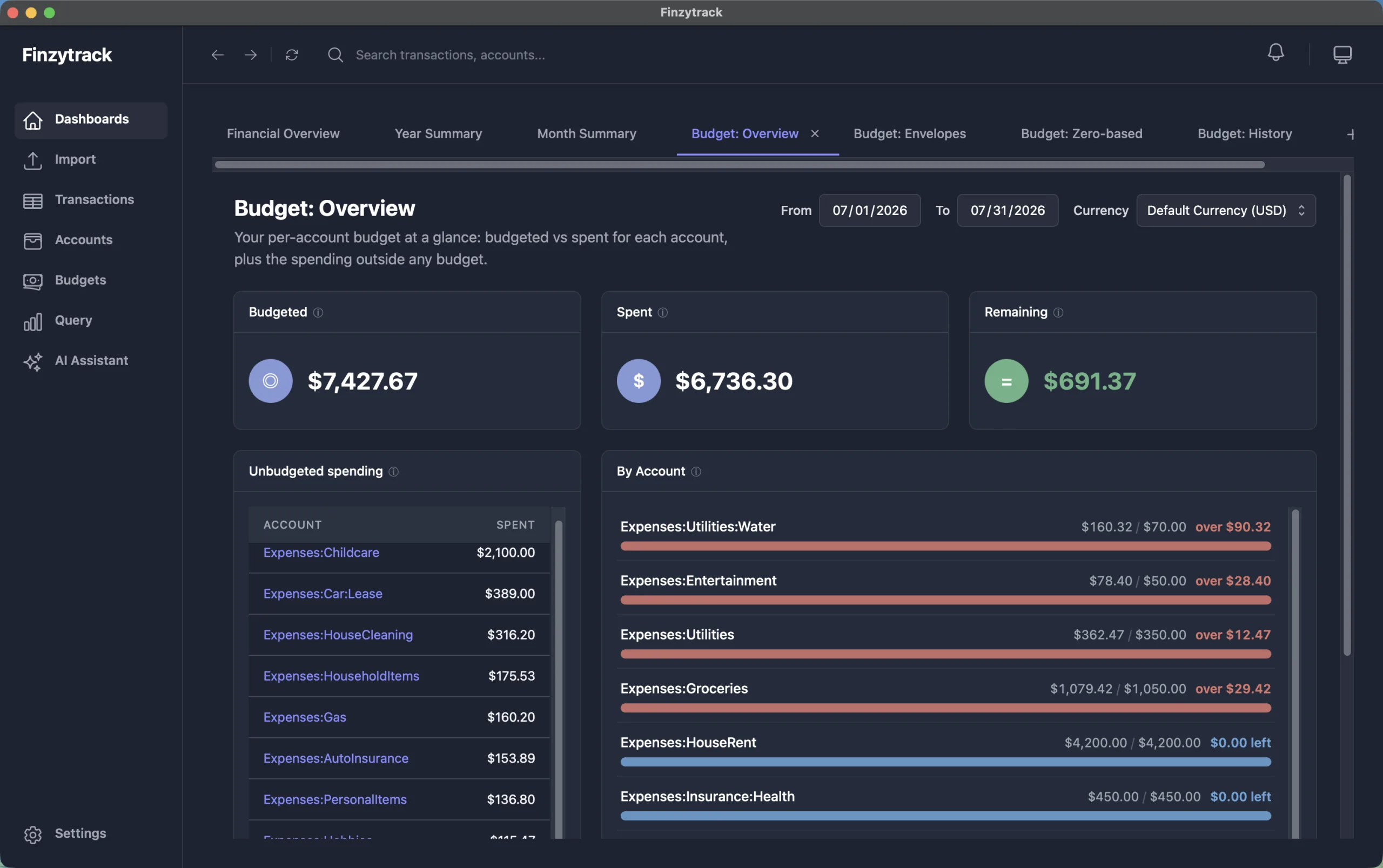Image resolution: width=1383 pixels, height=868 pixels.
Task: Open the Accounts section in sidebar
Action: 91,240
